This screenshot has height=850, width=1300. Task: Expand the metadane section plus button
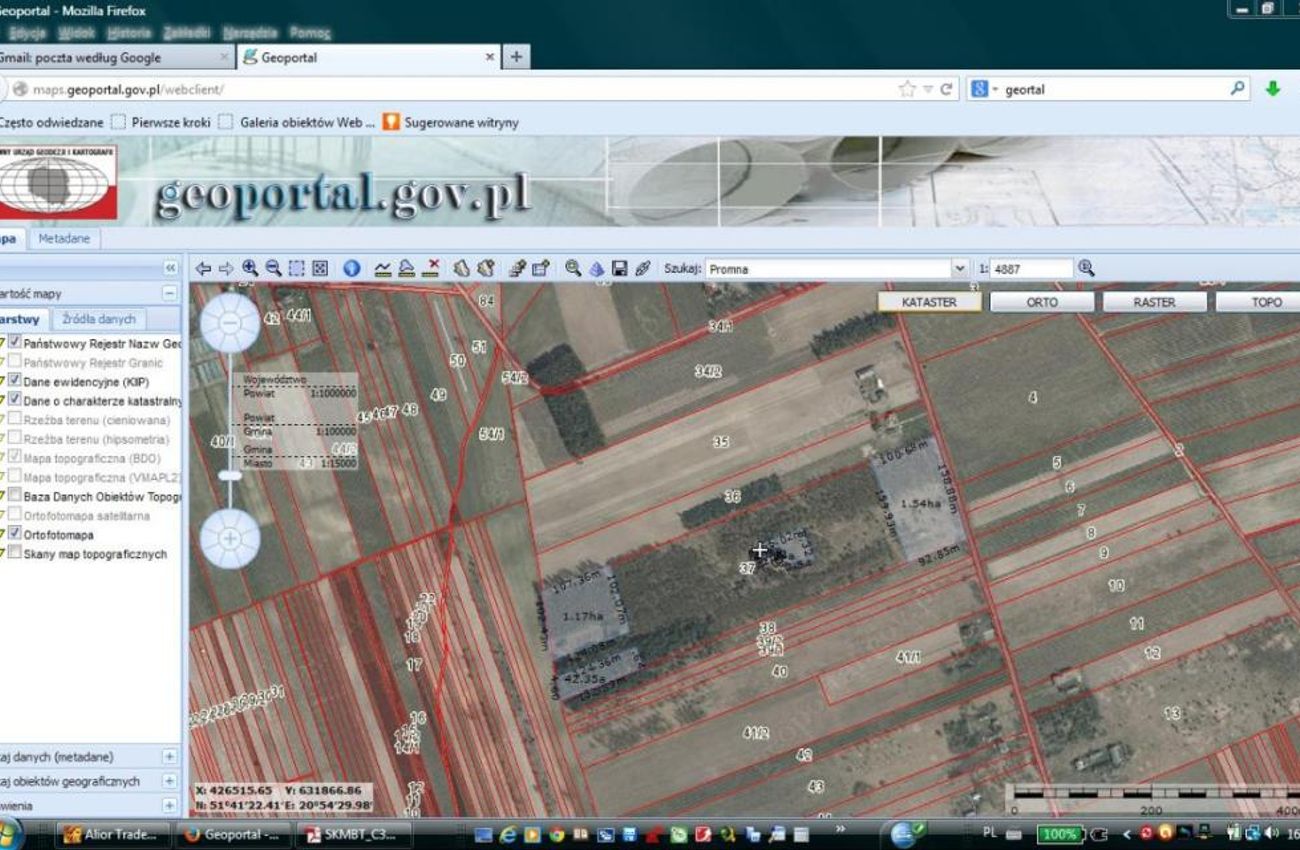(x=169, y=757)
